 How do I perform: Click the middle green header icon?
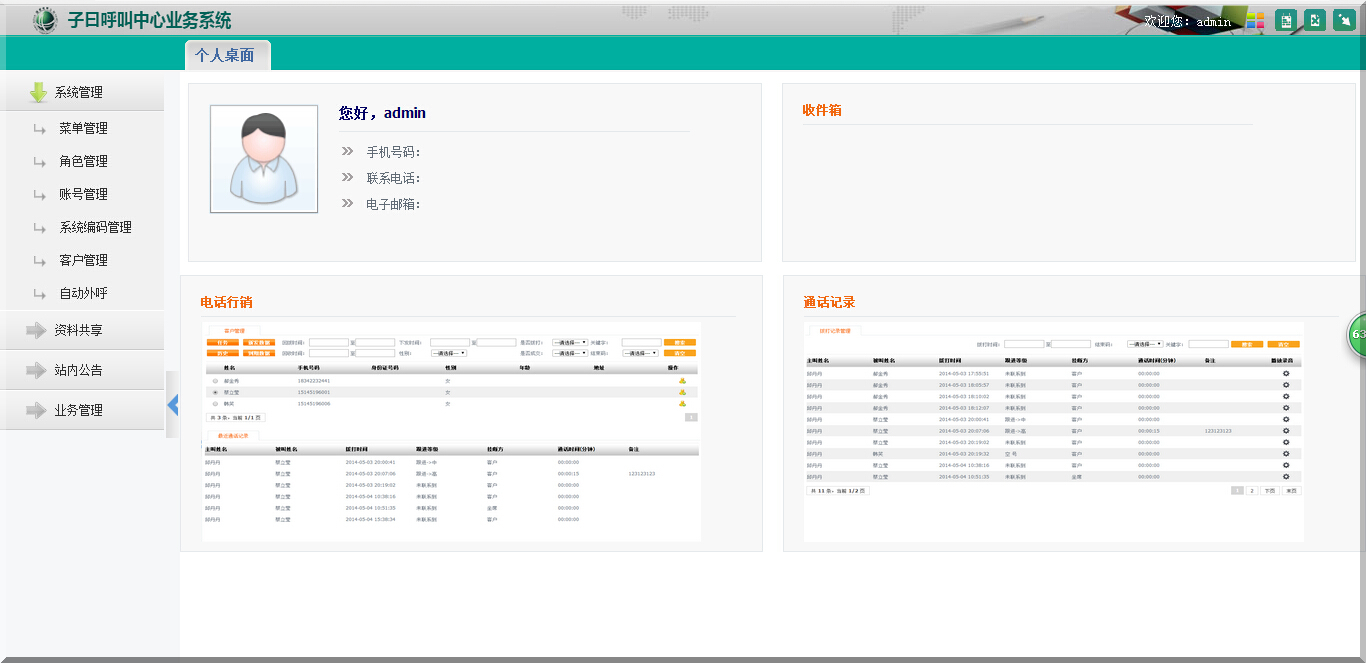point(1315,21)
